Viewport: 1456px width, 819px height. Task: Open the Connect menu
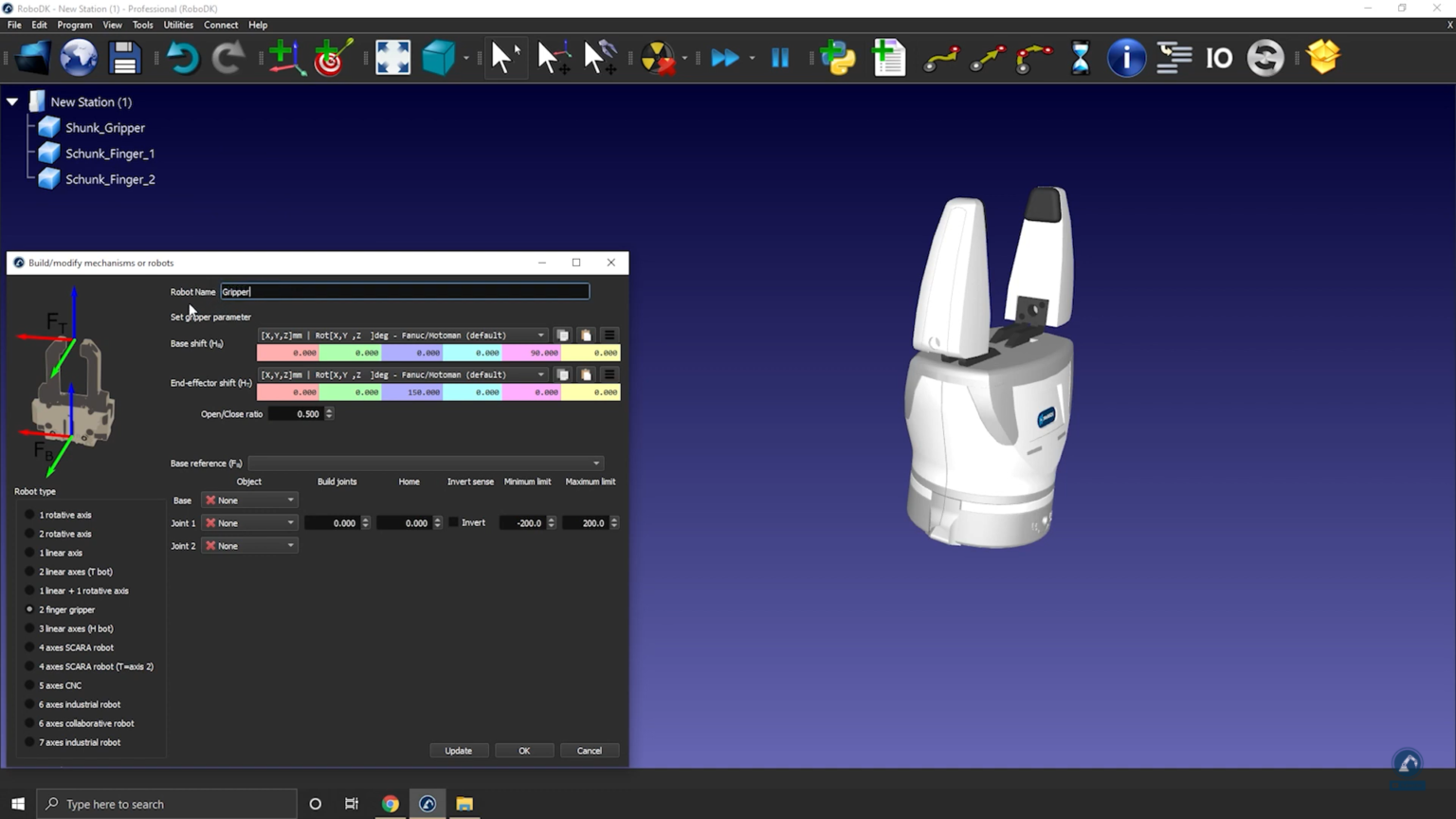(x=221, y=25)
